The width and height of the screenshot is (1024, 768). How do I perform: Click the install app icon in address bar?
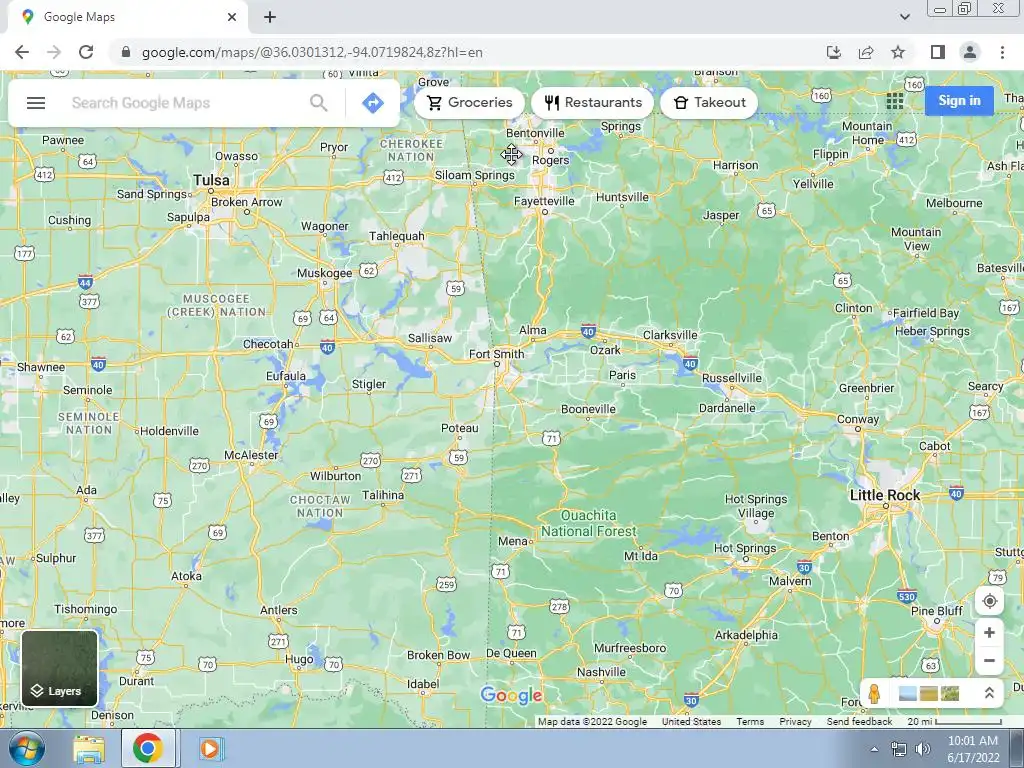pos(834,52)
